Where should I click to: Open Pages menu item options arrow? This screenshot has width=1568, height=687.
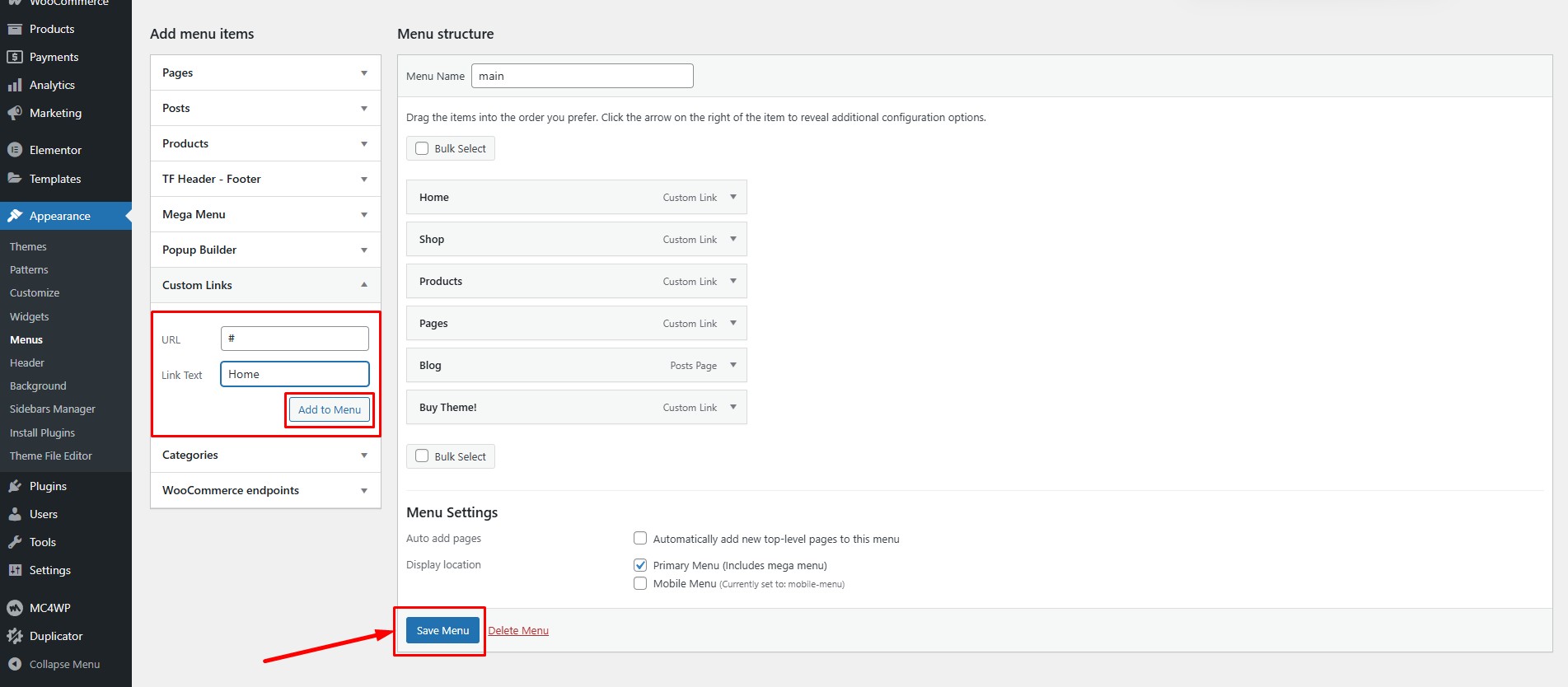pos(733,324)
